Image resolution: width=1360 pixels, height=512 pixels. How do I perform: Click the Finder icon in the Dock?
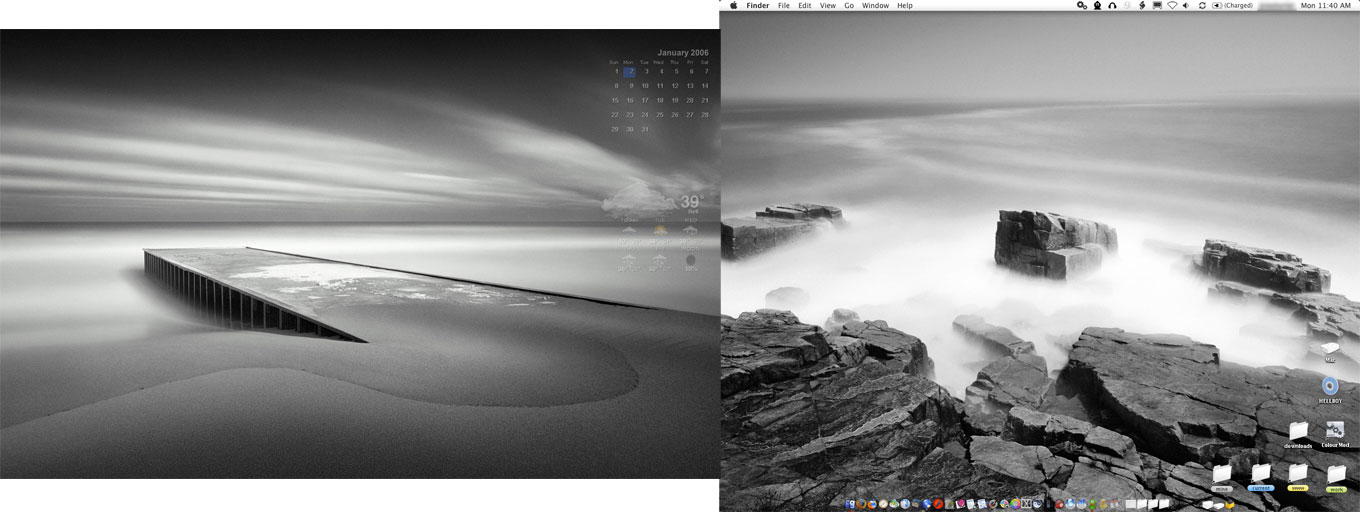click(850, 504)
